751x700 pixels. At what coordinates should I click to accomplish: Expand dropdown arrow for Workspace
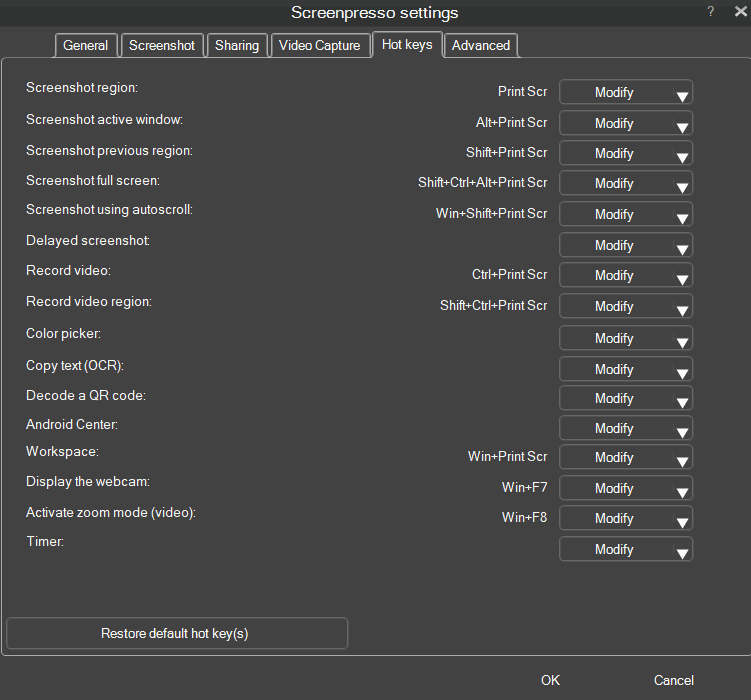coord(683,462)
